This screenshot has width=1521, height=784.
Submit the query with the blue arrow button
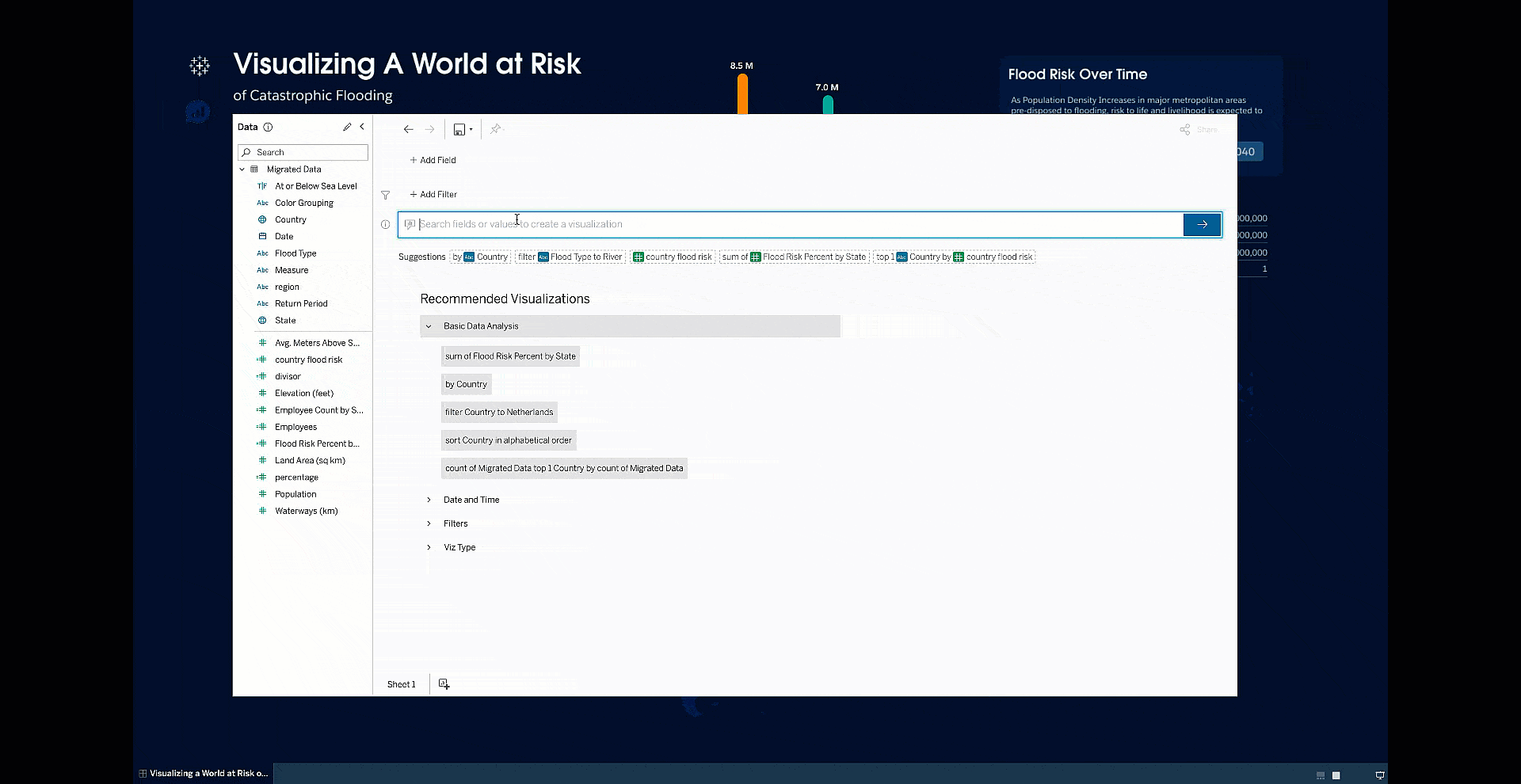pyautogui.click(x=1202, y=224)
